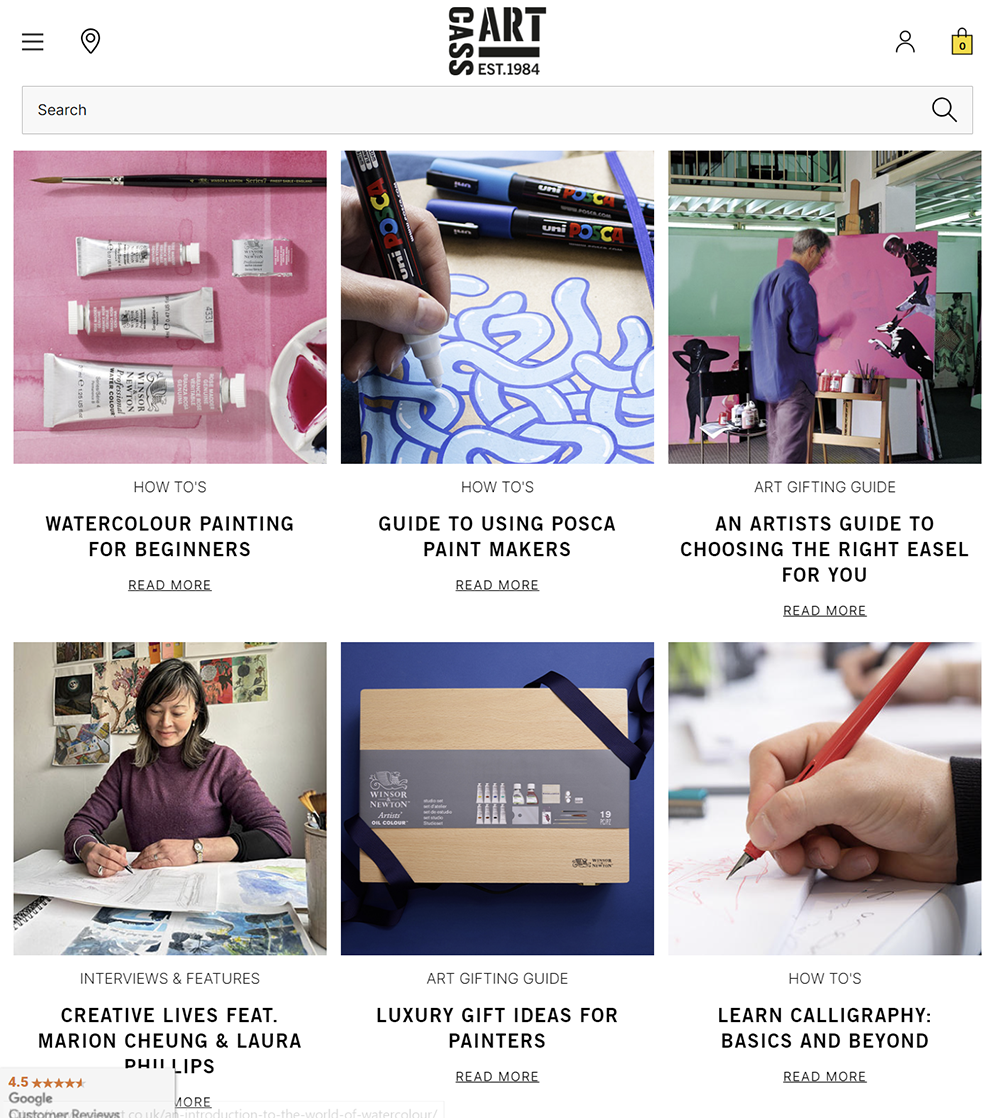Click the magnifying glass search icon
This screenshot has height=1118, width=1000.
coord(944,110)
